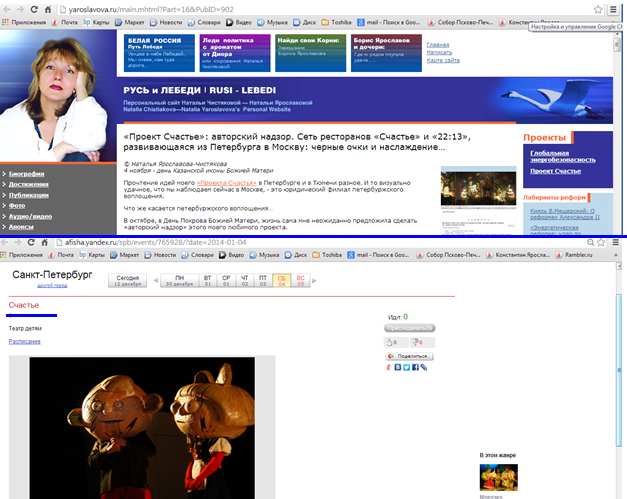The width and height of the screenshot is (627, 499).
Task: Show the earlier week with the left calendar arrow
Action: 156,280
